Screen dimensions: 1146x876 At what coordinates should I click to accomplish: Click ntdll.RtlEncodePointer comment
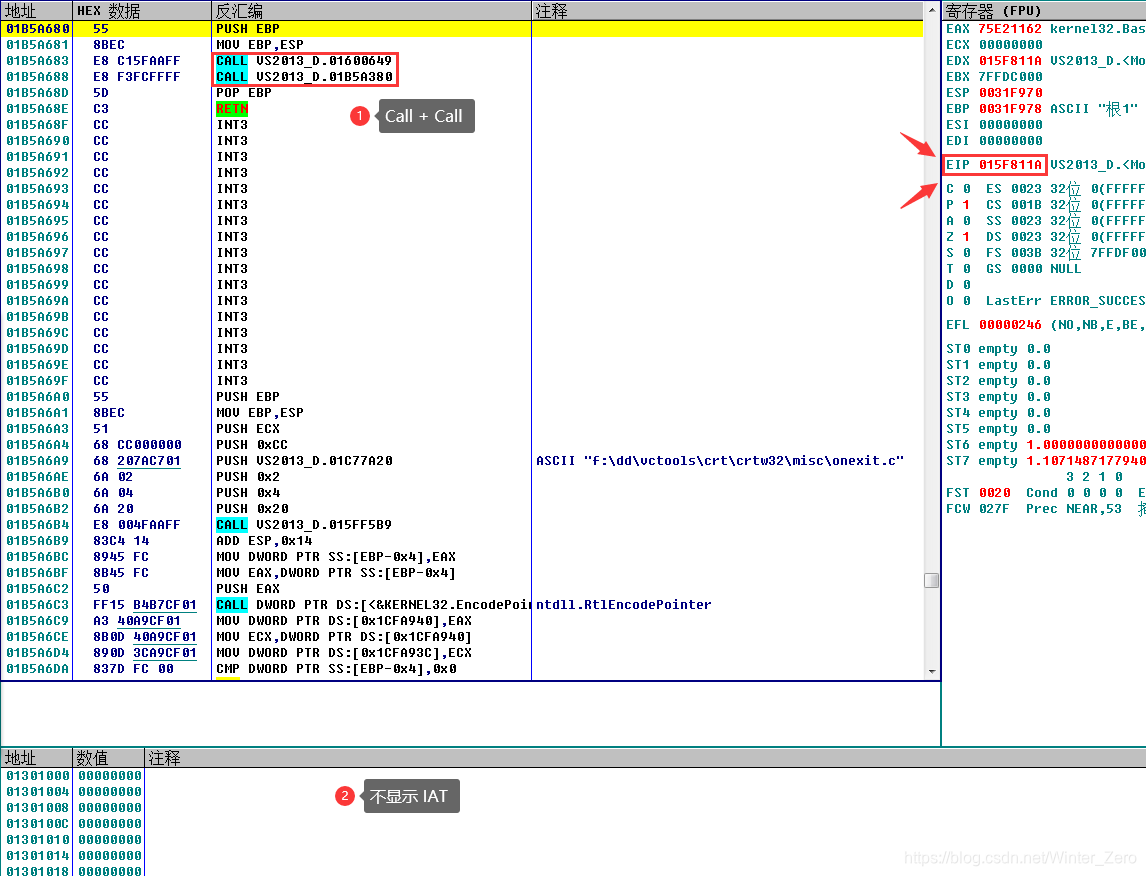pyautogui.click(x=623, y=605)
